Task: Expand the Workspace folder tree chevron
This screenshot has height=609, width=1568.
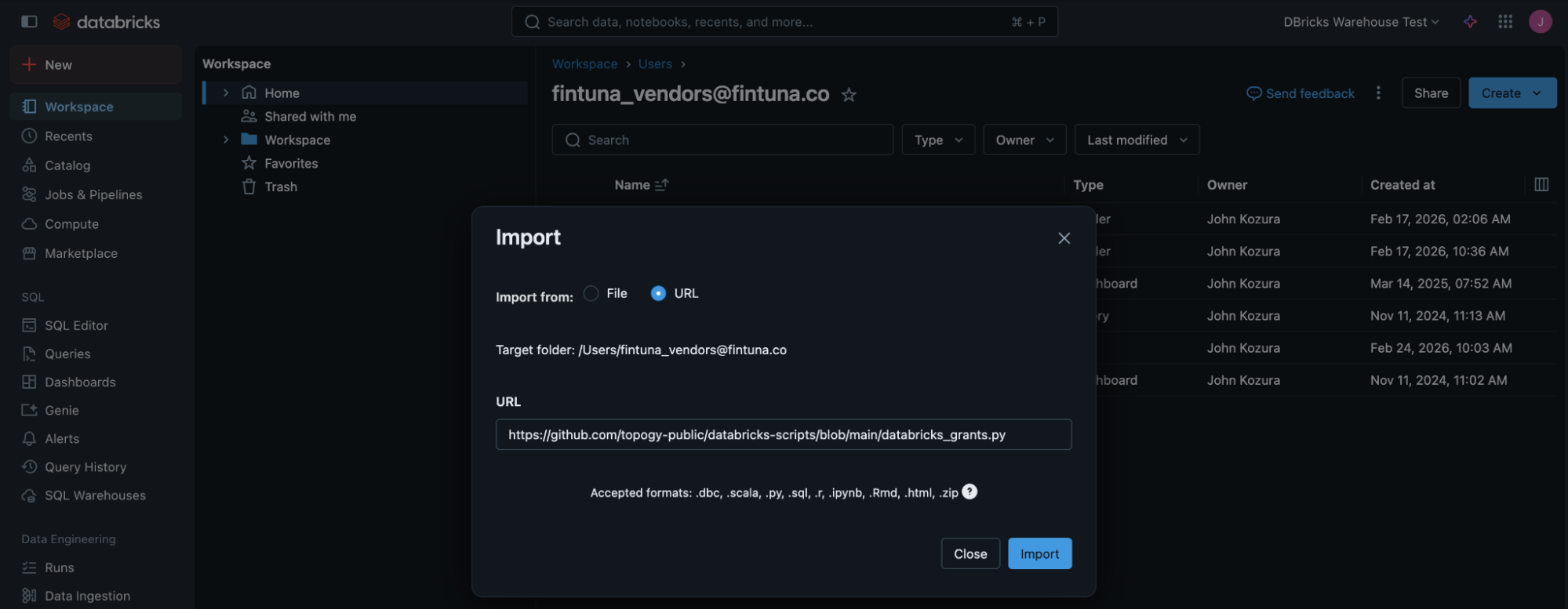Action: [226, 140]
